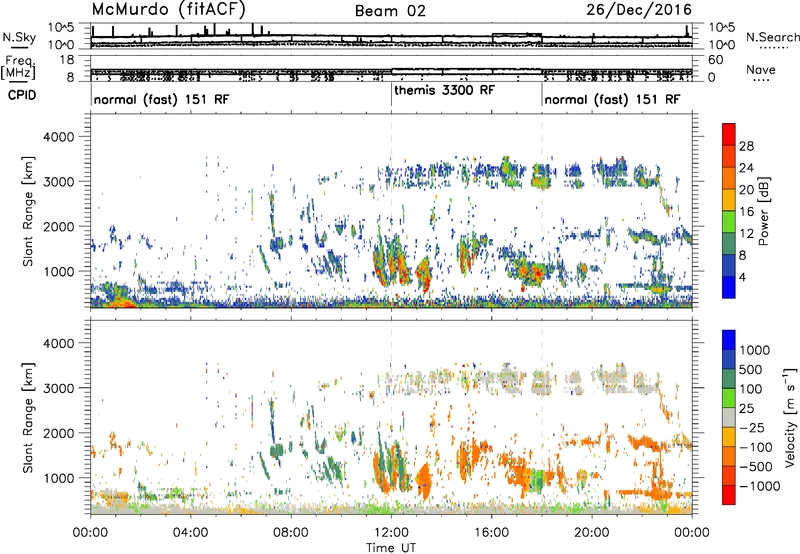Viewport: 800px width, 554px height.
Task: Click the 4 label on the Power colorbar
Action: (742, 278)
